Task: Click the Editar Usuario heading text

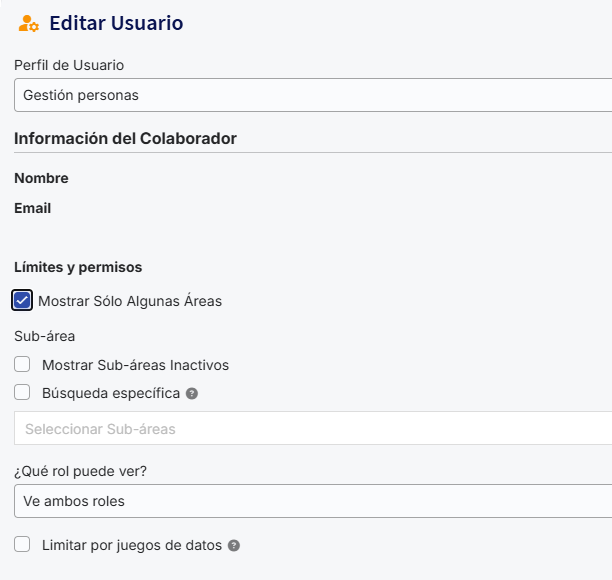Action: (x=116, y=23)
